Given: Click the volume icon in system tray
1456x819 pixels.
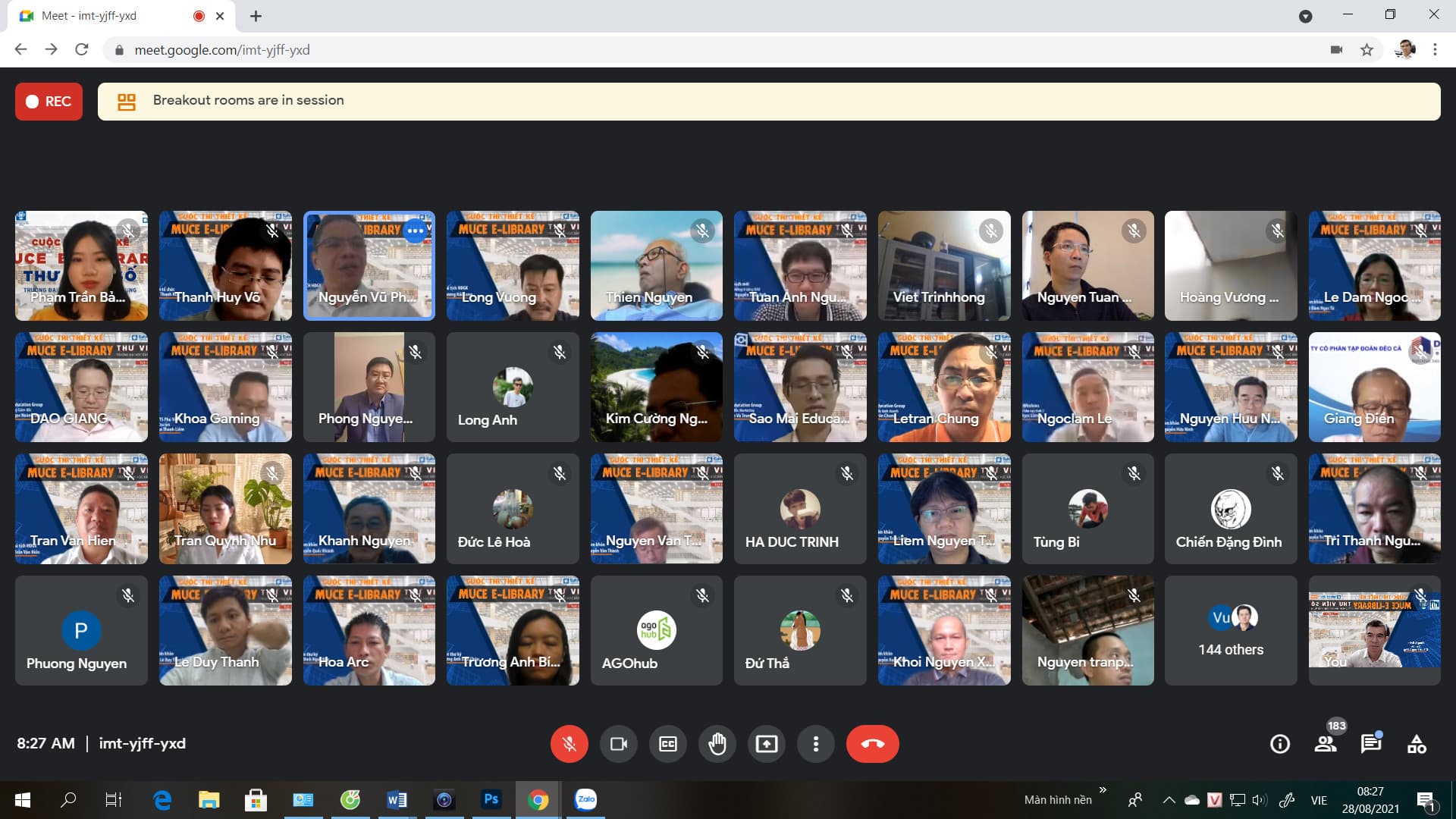Looking at the screenshot, I should 1260,800.
